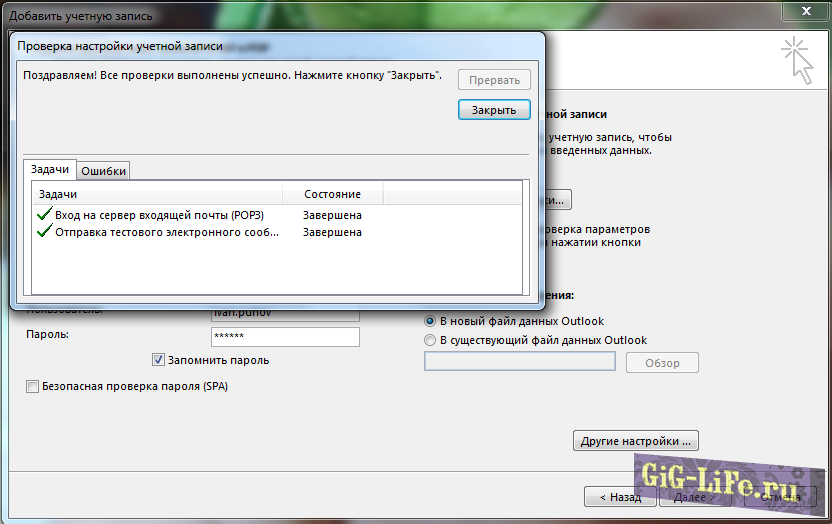Click the green checkmark next to POP3 login task
832x524 pixels.
coord(45,214)
